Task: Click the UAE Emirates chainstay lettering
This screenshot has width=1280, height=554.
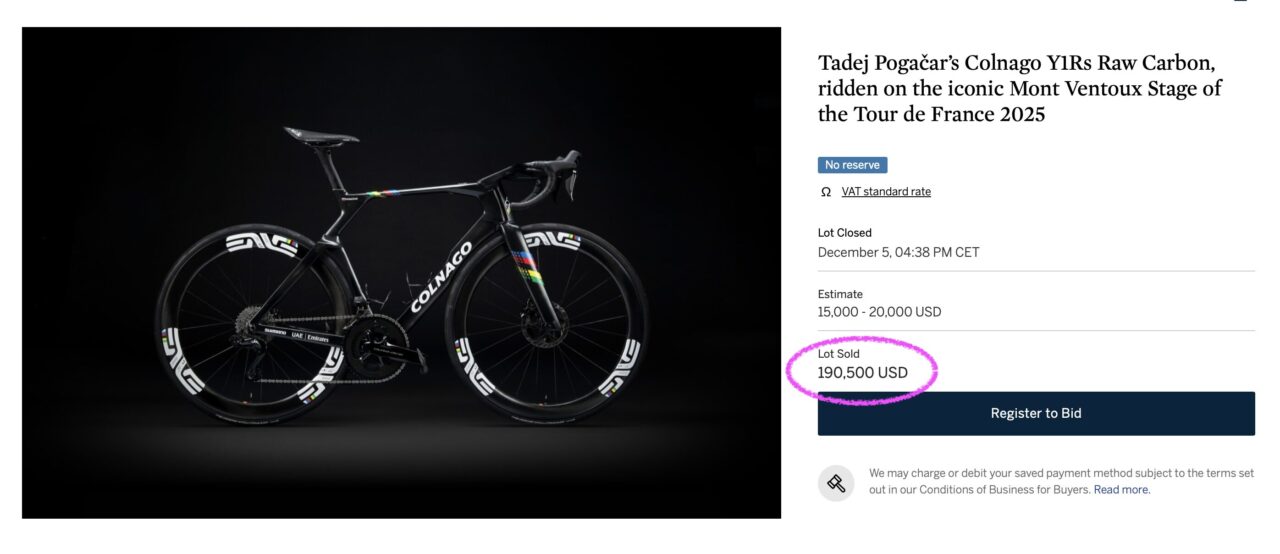Action: coord(308,336)
